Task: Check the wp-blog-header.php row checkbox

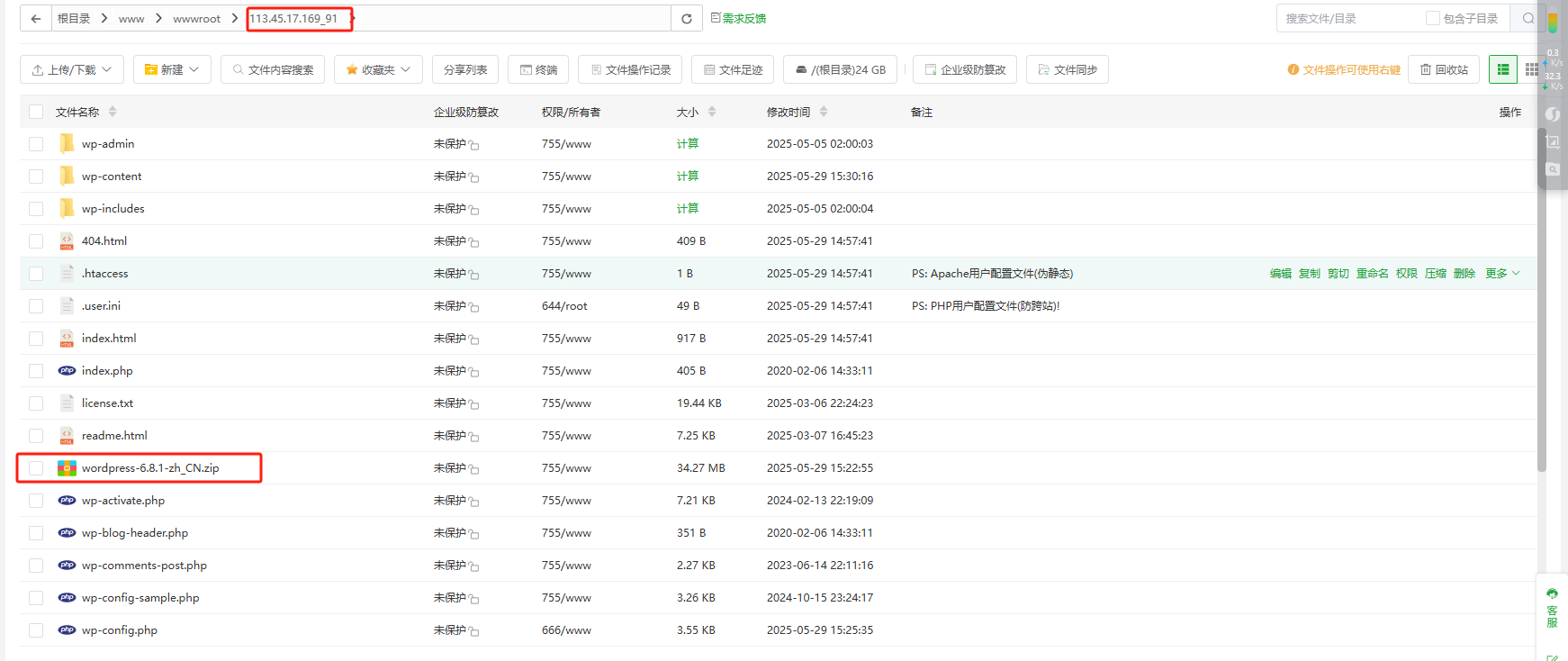Action: pos(36,533)
